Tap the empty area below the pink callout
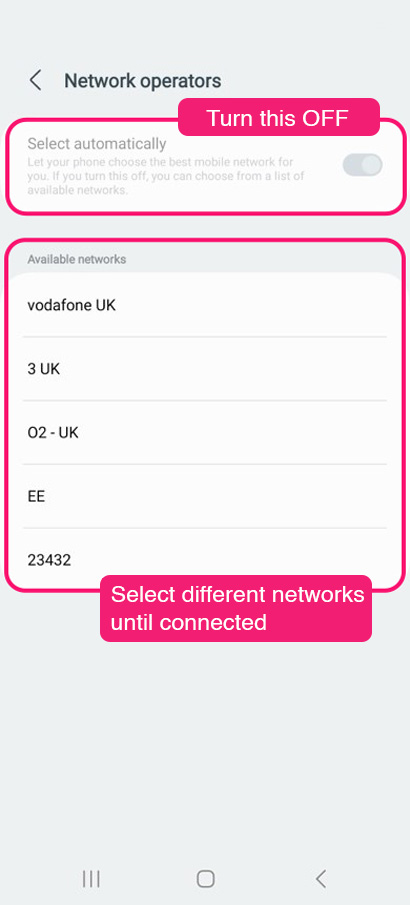410x905 pixels. click(204, 750)
